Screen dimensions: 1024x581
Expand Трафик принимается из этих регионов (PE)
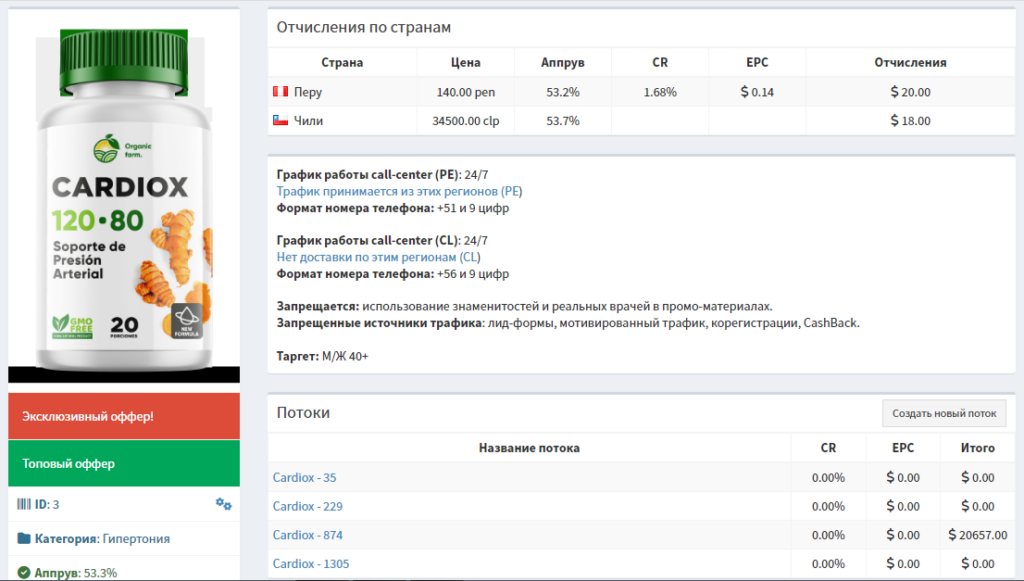[x=399, y=191]
